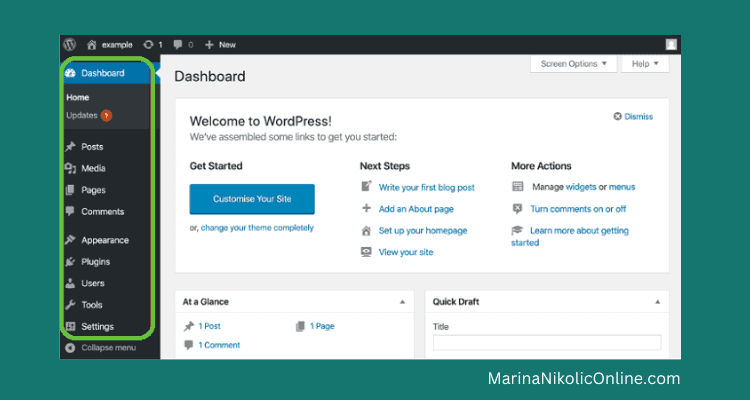Click the updates refresh icon in admin bar
Image resolution: width=750 pixels, height=400 pixels.
(x=149, y=44)
